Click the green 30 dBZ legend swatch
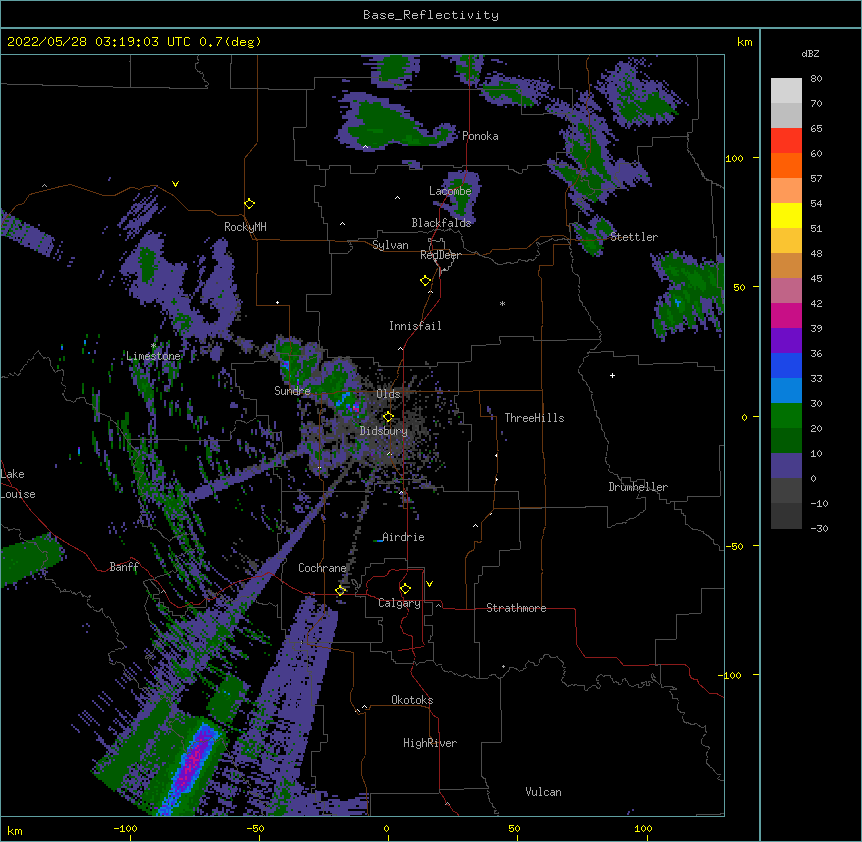 786,416
